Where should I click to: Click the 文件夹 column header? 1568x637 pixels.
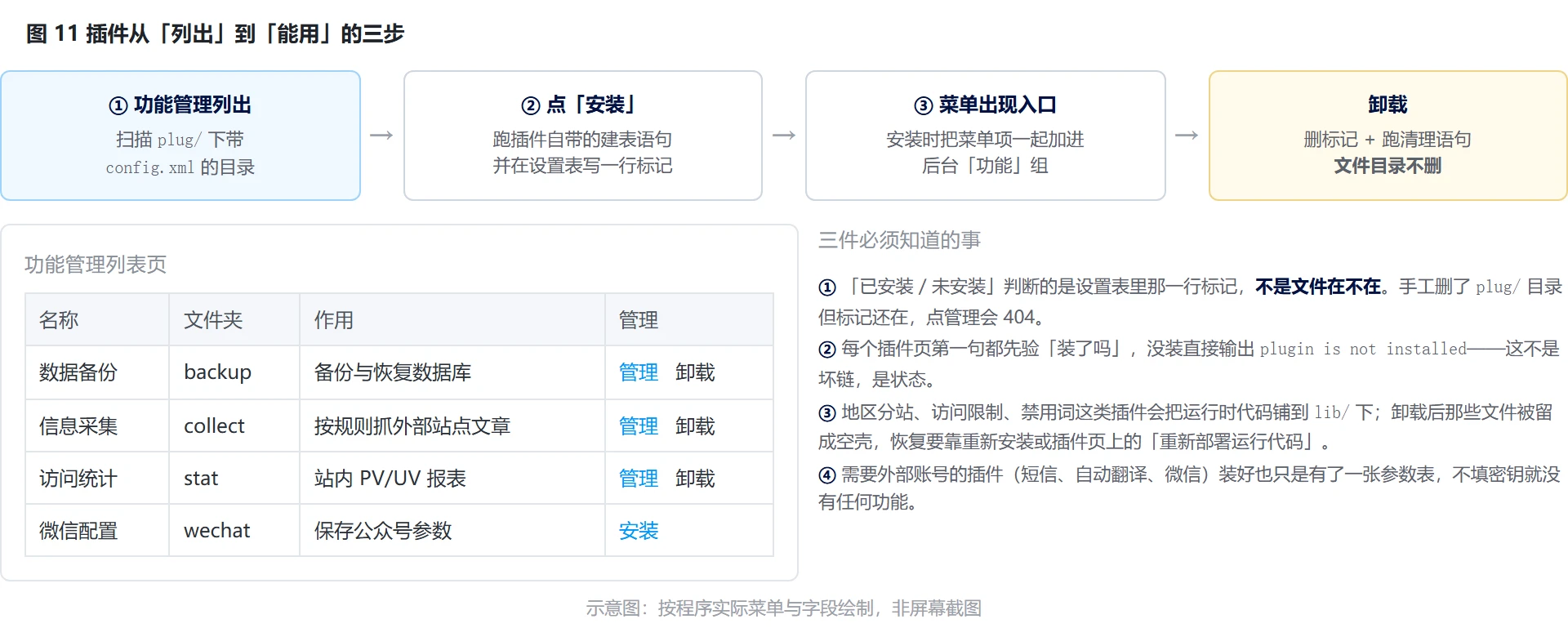point(234,320)
